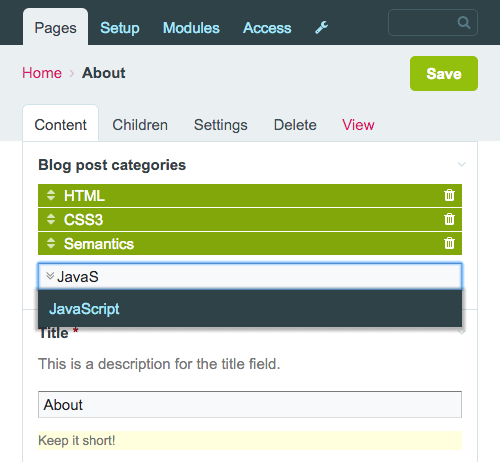Switch to the Children tab

(140, 125)
